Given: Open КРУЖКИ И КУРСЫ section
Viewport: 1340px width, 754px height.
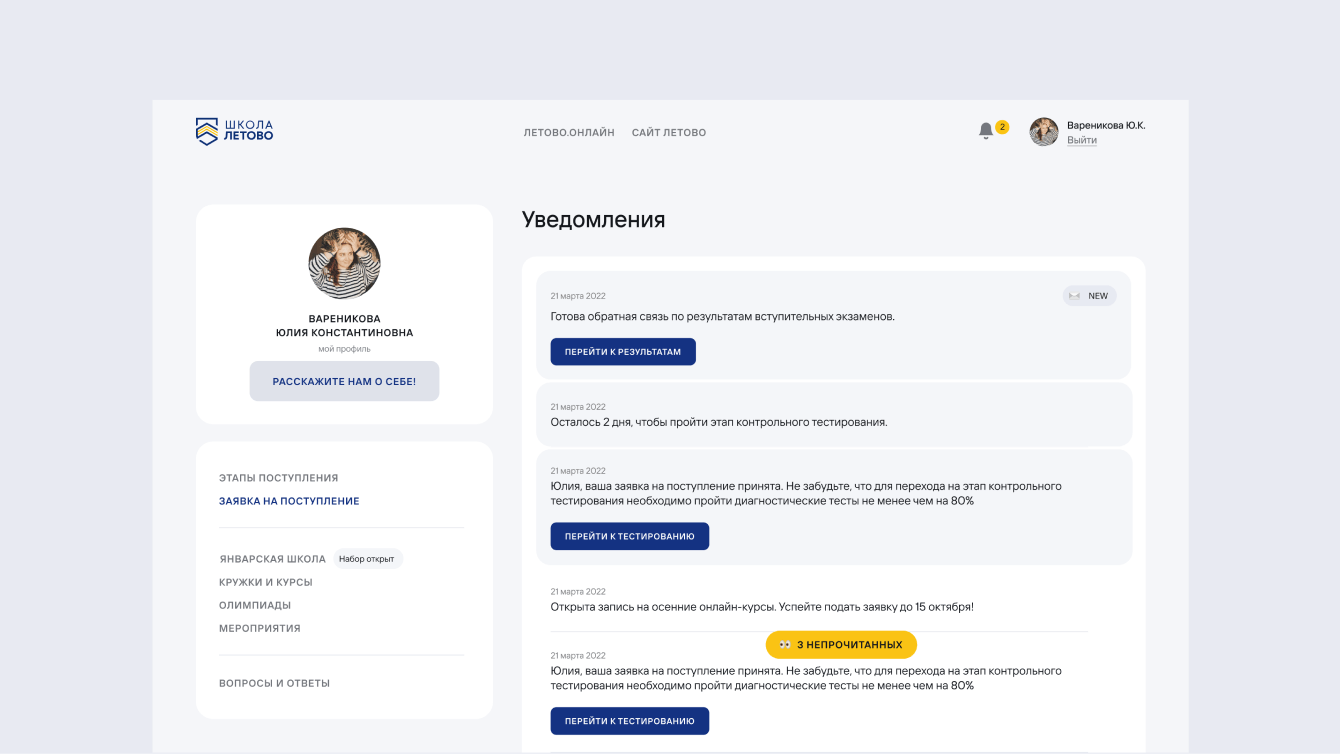Looking at the screenshot, I should (x=266, y=582).
